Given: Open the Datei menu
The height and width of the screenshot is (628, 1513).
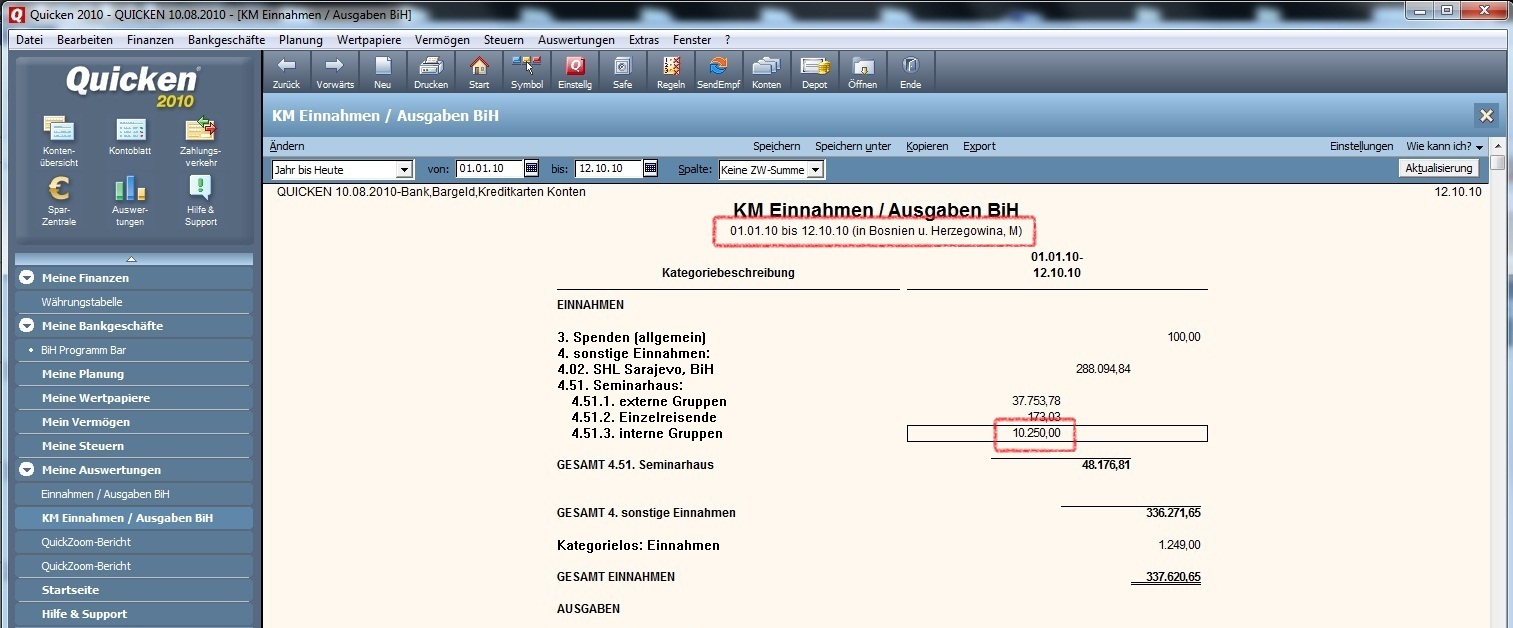Looking at the screenshot, I should (30, 40).
